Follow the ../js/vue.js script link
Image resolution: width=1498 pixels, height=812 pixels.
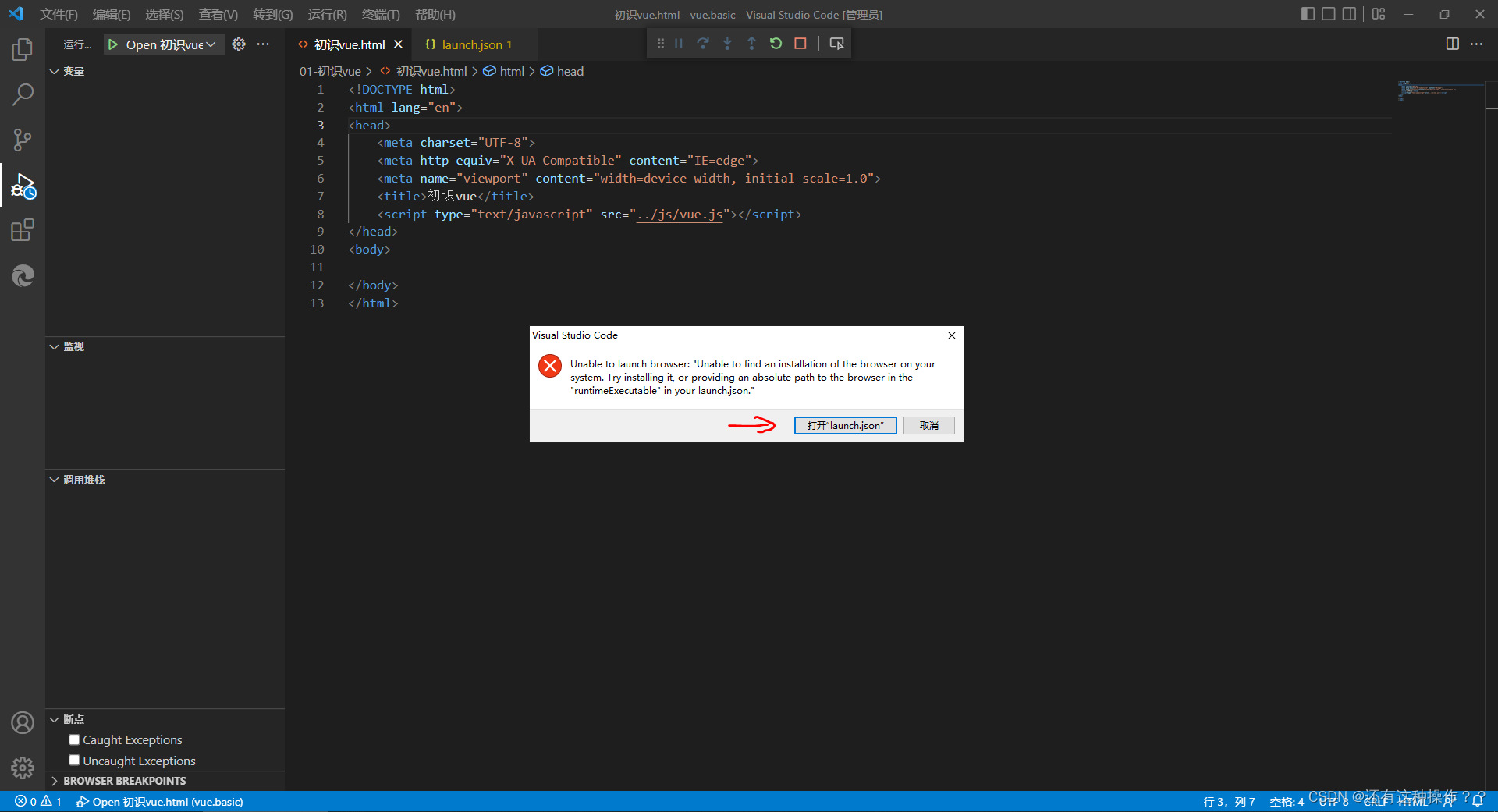(x=680, y=214)
